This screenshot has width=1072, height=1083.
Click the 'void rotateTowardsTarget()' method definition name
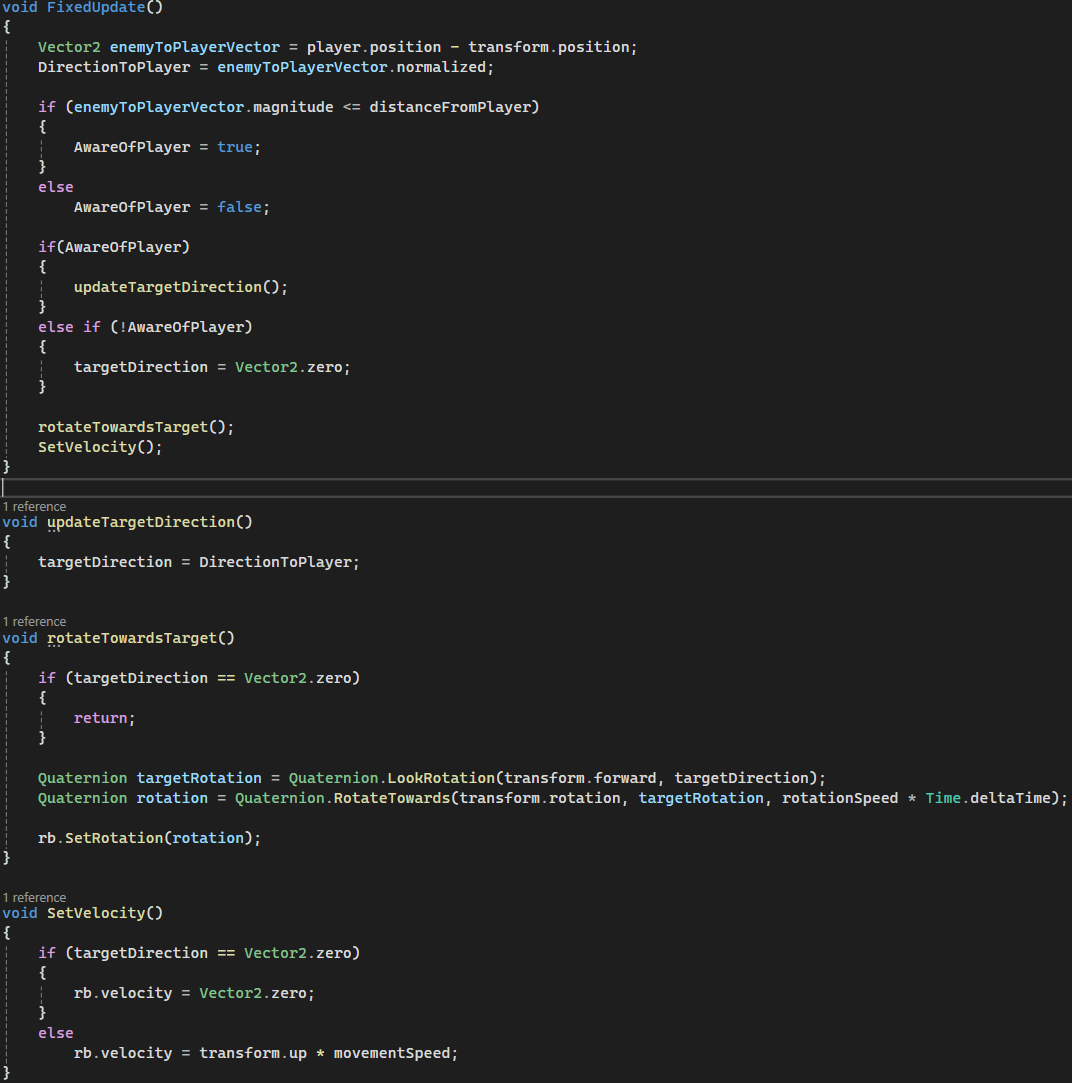132,638
